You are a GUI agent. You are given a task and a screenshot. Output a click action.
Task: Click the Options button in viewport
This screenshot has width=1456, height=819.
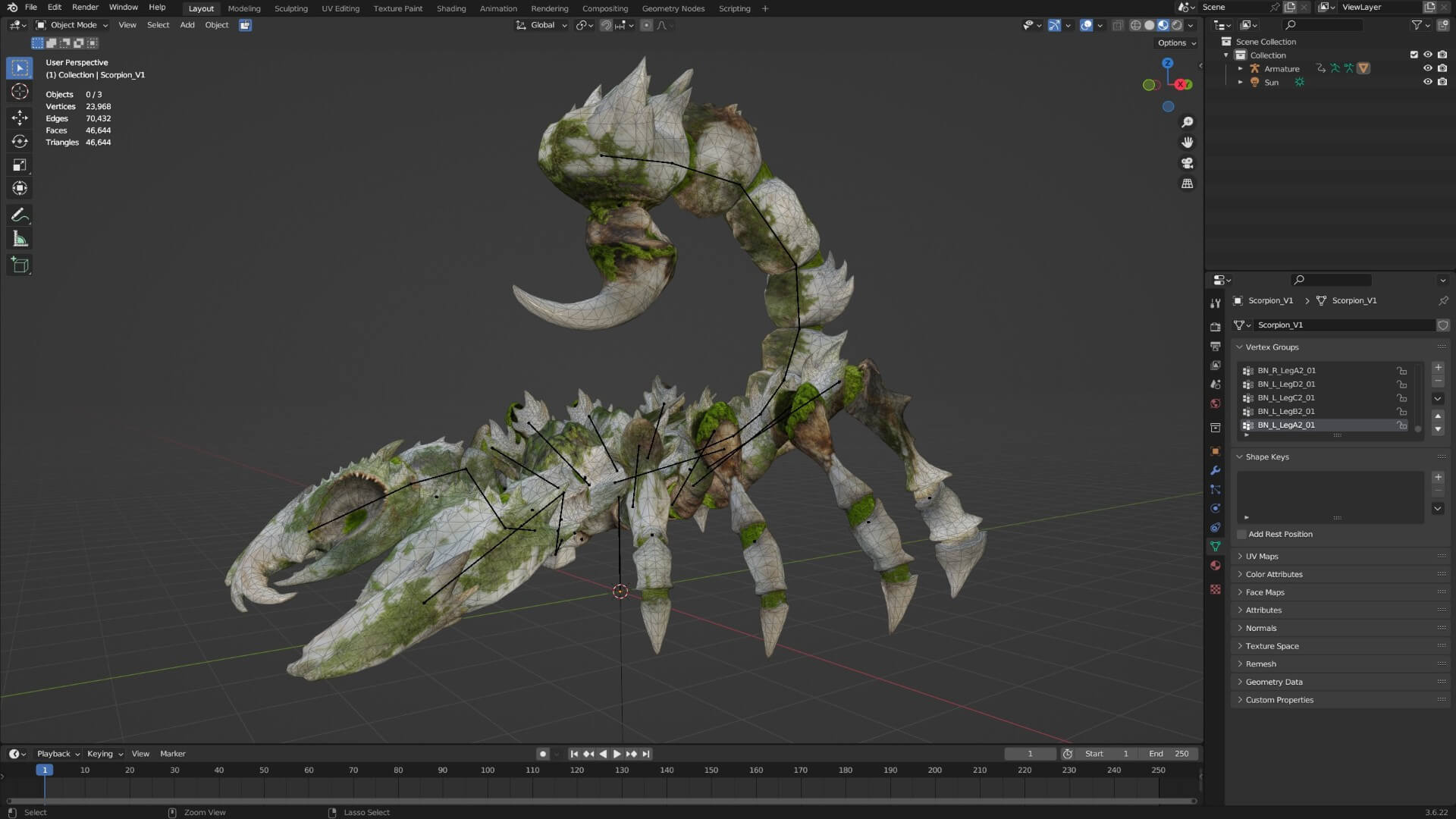[x=1177, y=43]
